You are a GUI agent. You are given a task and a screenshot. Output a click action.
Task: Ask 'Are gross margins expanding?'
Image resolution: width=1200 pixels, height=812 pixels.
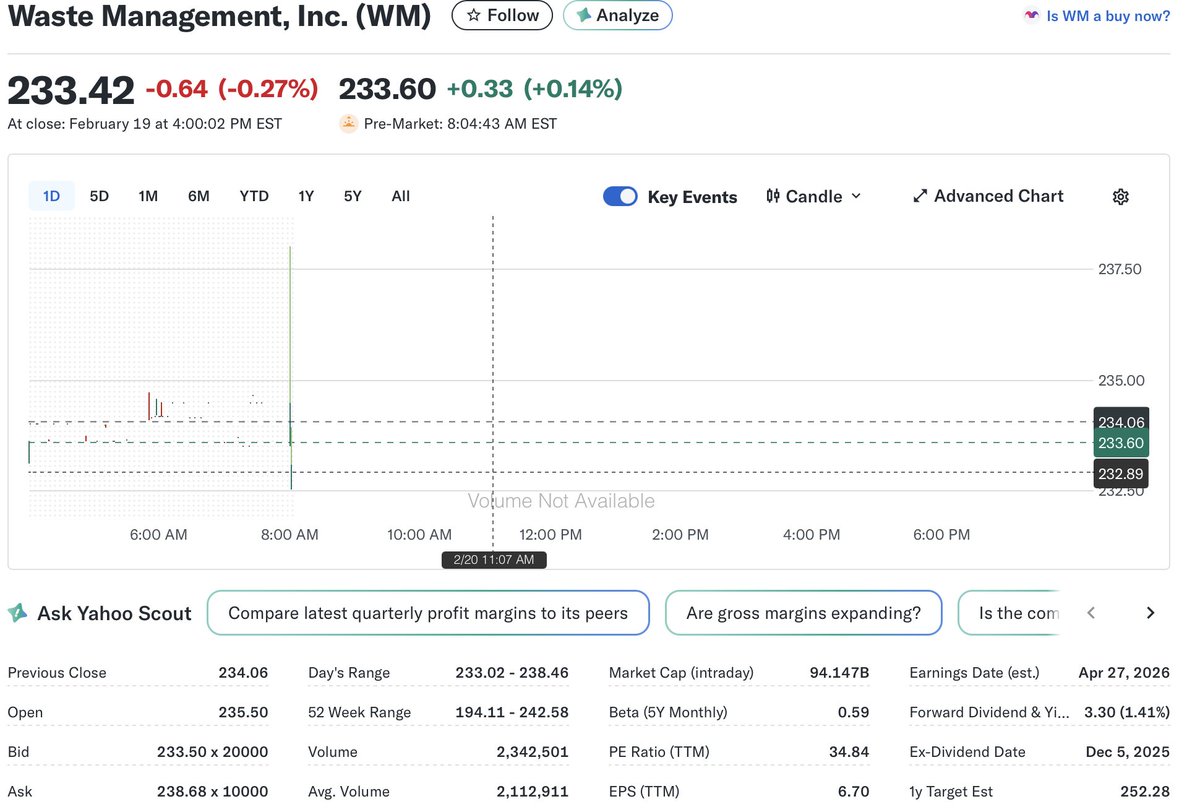pos(803,613)
